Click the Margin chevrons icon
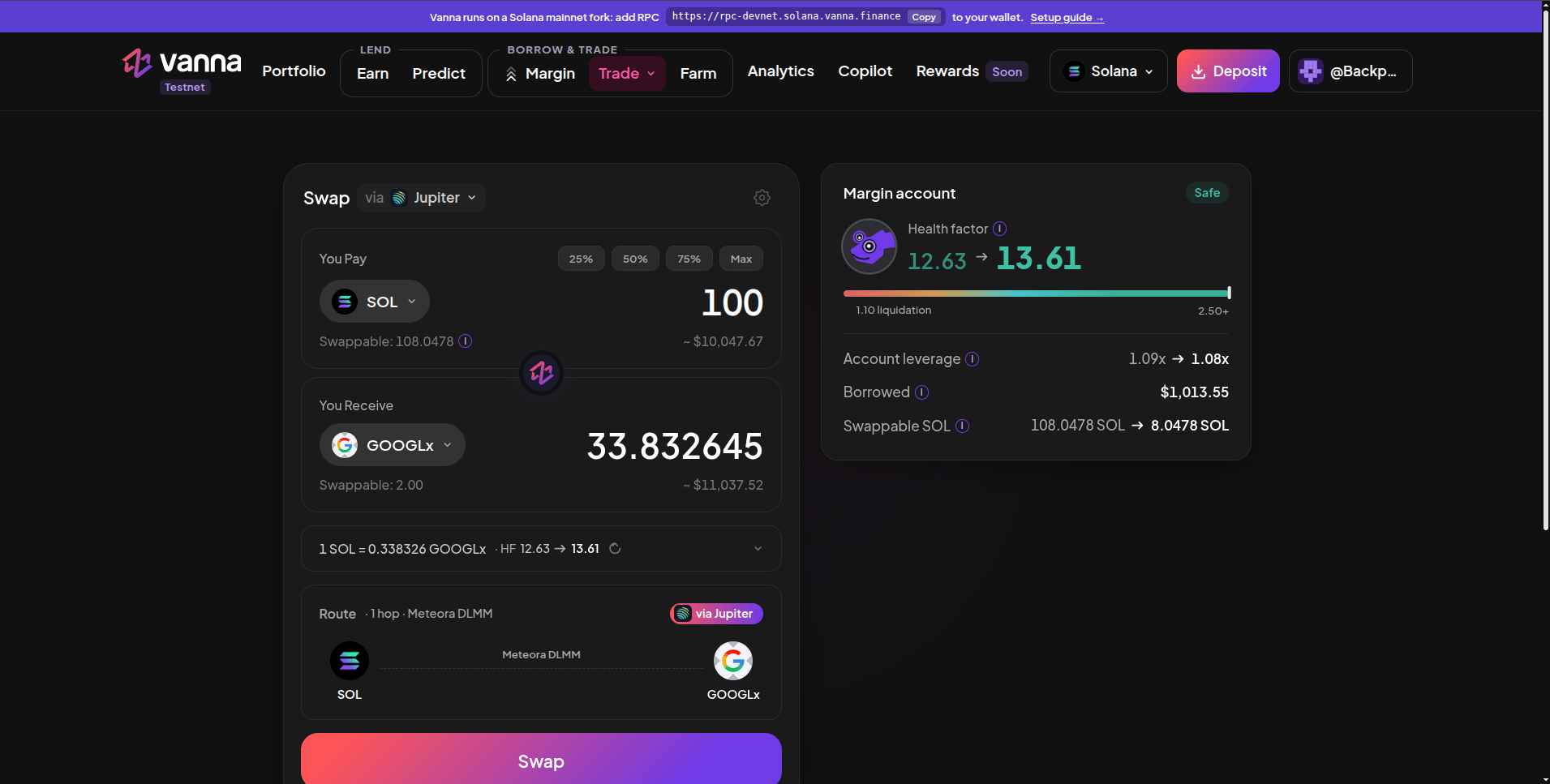Image resolution: width=1550 pixels, height=784 pixels. 511,74
